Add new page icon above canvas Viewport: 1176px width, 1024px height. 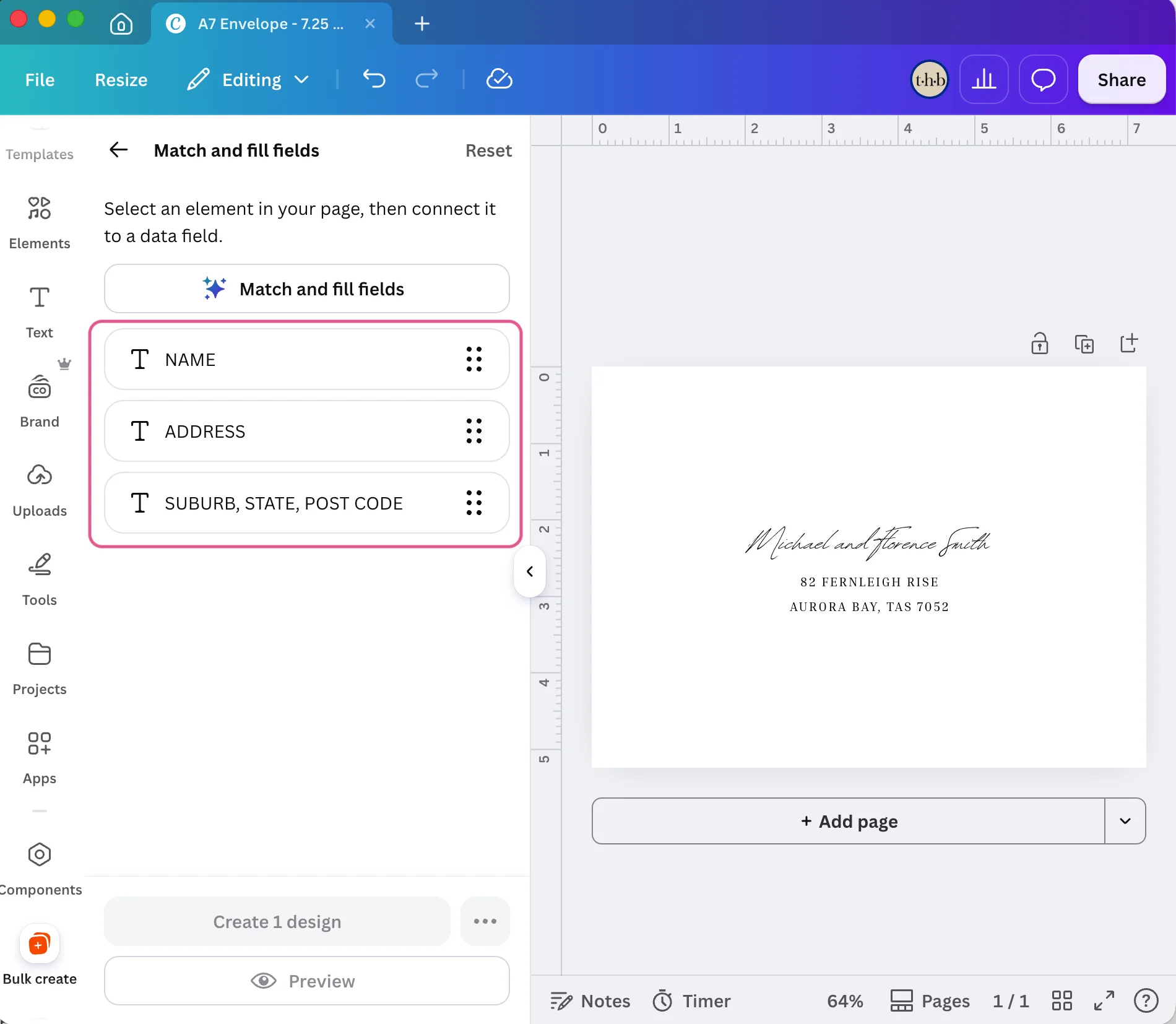click(x=1129, y=343)
